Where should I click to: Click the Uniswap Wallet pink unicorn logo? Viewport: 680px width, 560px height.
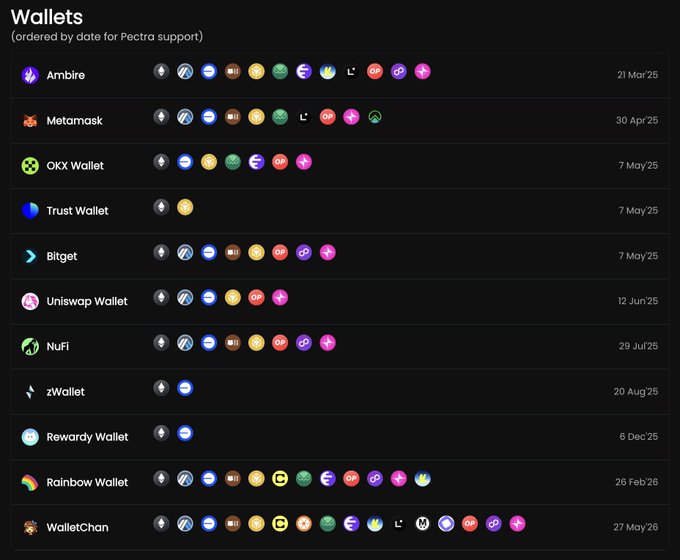[30, 301]
